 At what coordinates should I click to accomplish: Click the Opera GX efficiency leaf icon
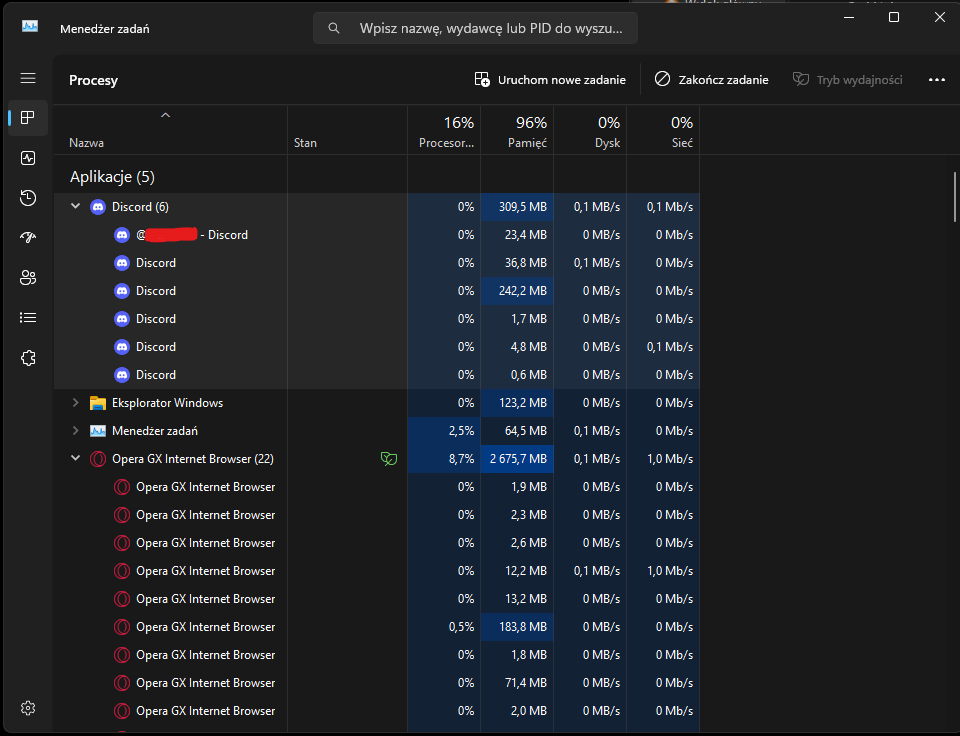pyautogui.click(x=389, y=459)
